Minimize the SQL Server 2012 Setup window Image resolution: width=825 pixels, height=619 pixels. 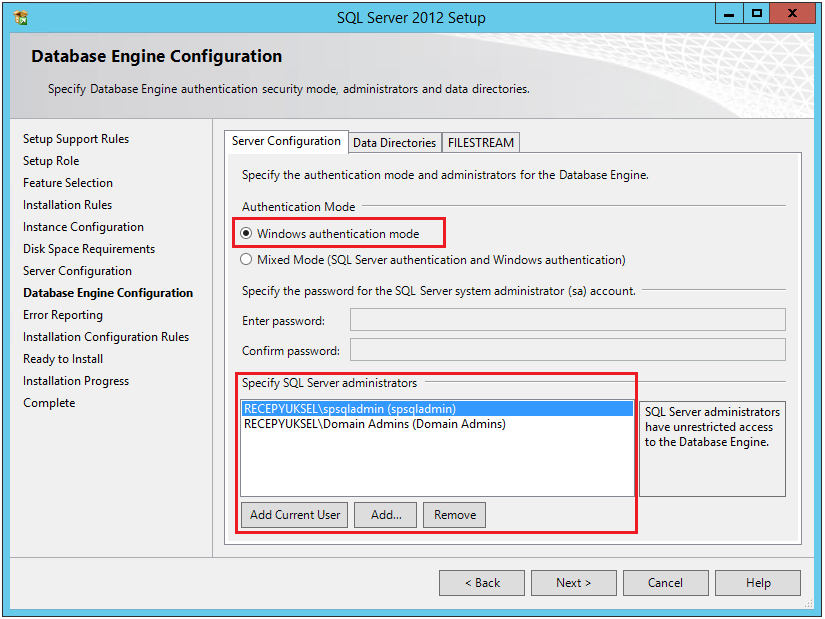pyautogui.click(x=729, y=14)
